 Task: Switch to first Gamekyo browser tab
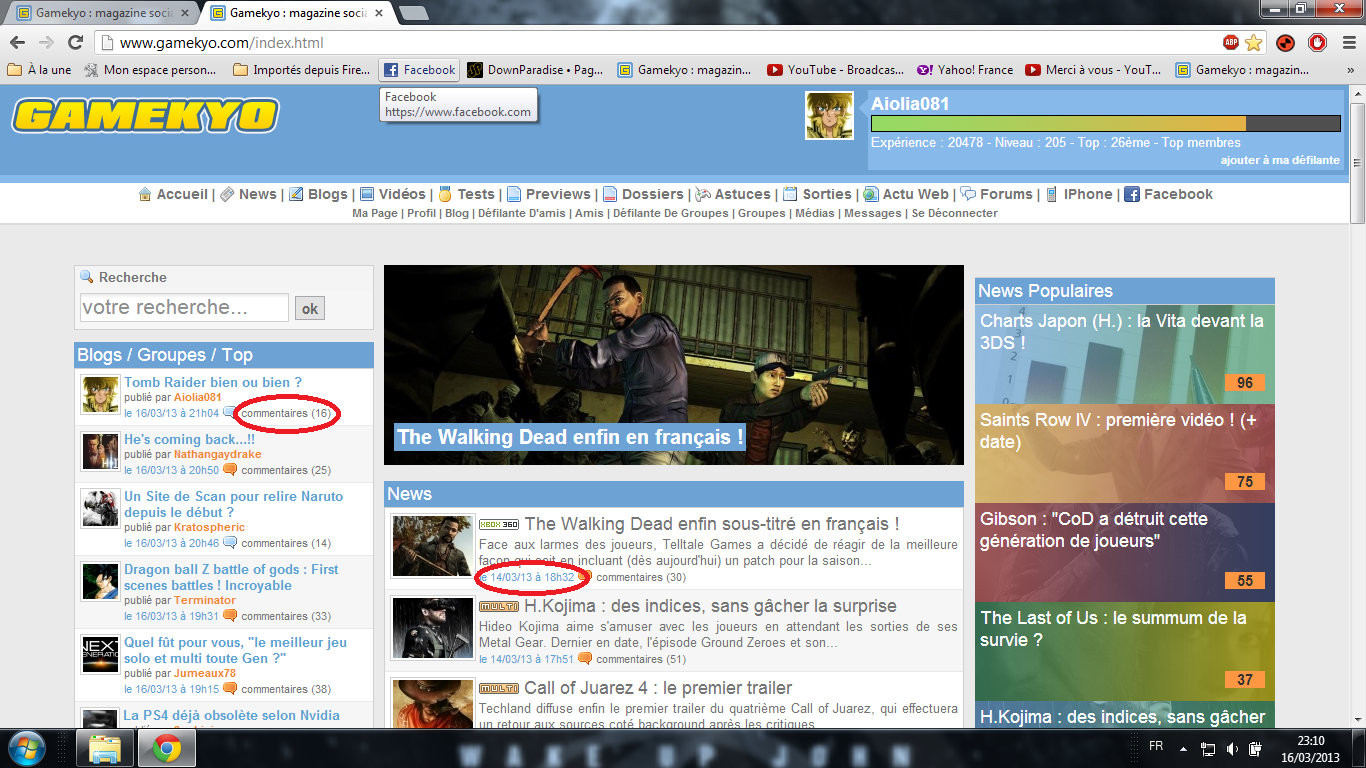coord(103,13)
